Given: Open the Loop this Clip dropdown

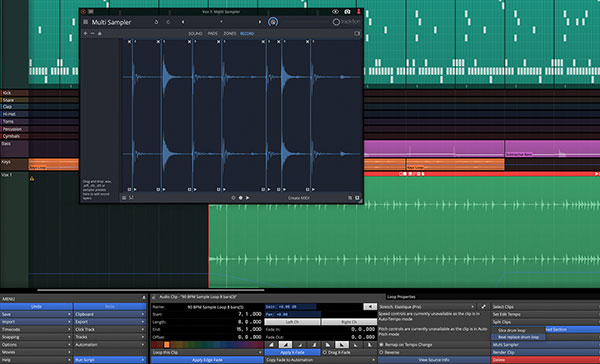Looking at the screenshot, I should pos(207,353).
